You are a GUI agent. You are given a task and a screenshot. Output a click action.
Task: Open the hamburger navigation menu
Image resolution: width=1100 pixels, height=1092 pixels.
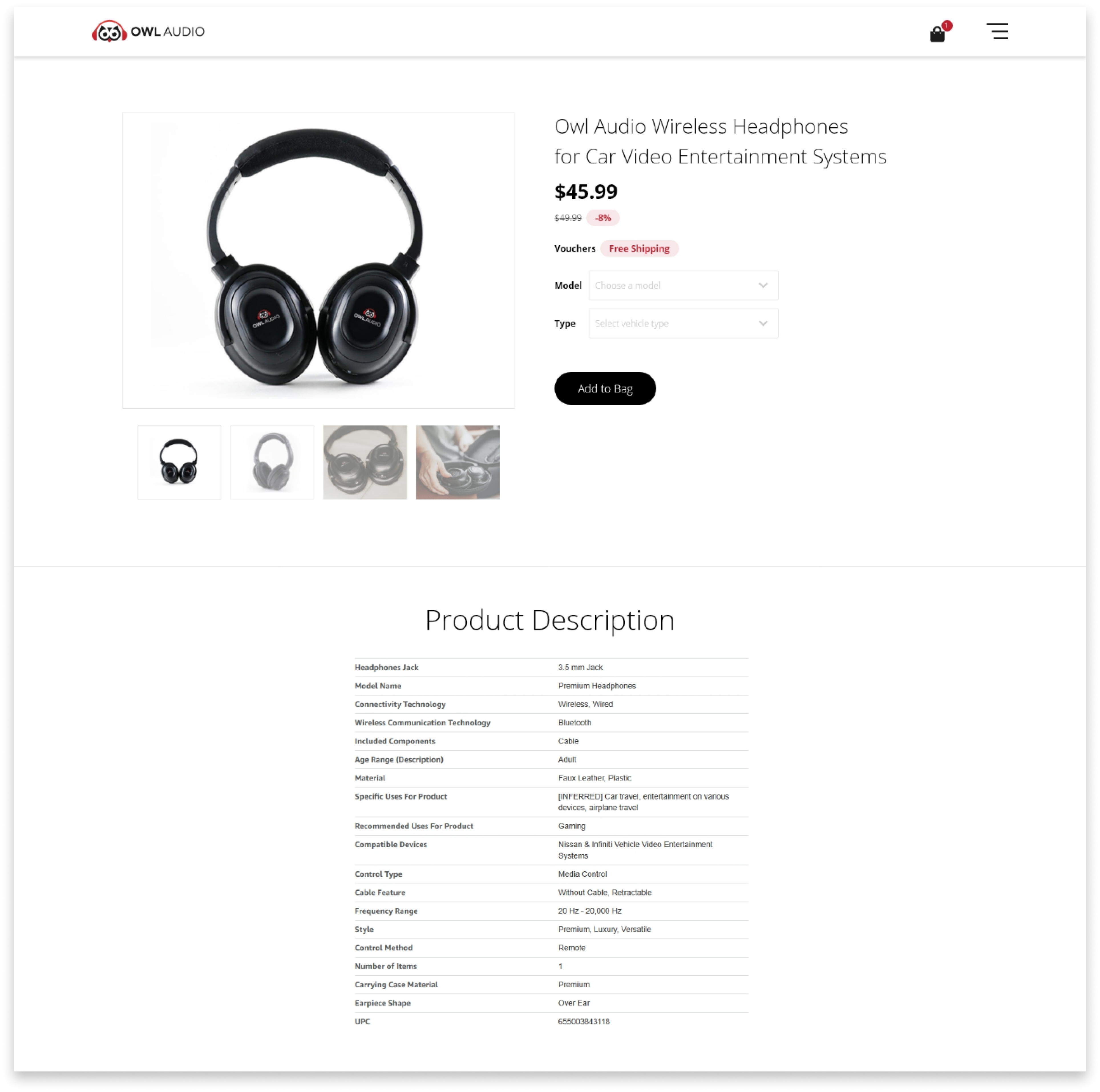997,31
